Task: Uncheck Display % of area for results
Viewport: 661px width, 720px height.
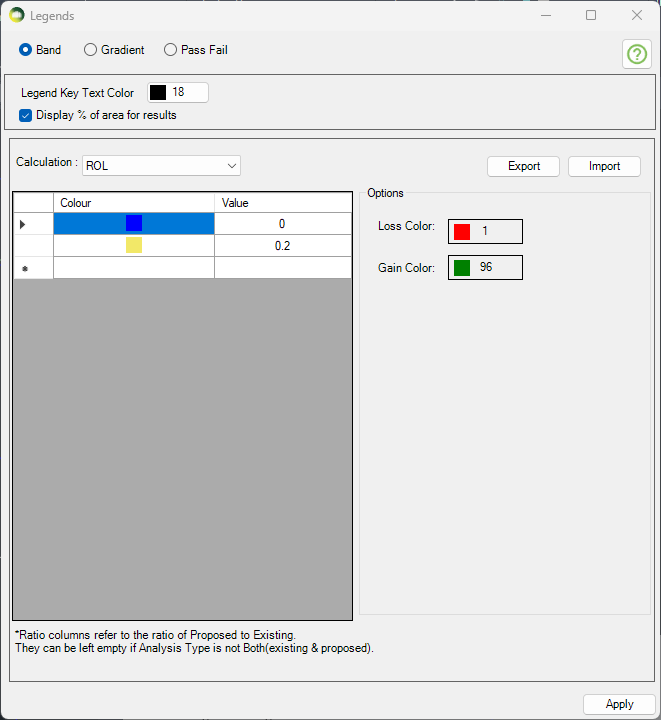Action: coord(25,115)
